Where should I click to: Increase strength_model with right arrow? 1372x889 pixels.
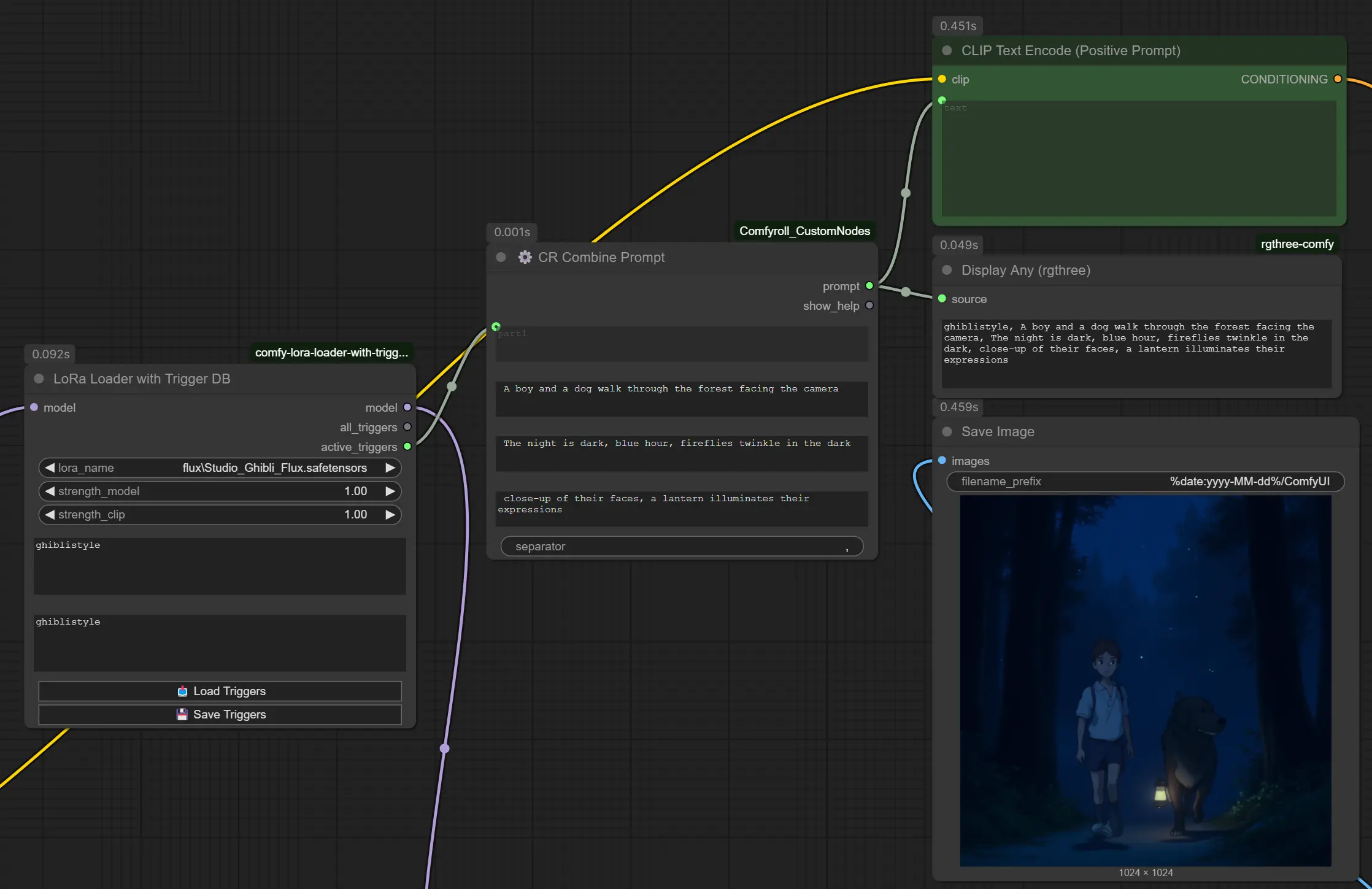click(x=390, y=491)
